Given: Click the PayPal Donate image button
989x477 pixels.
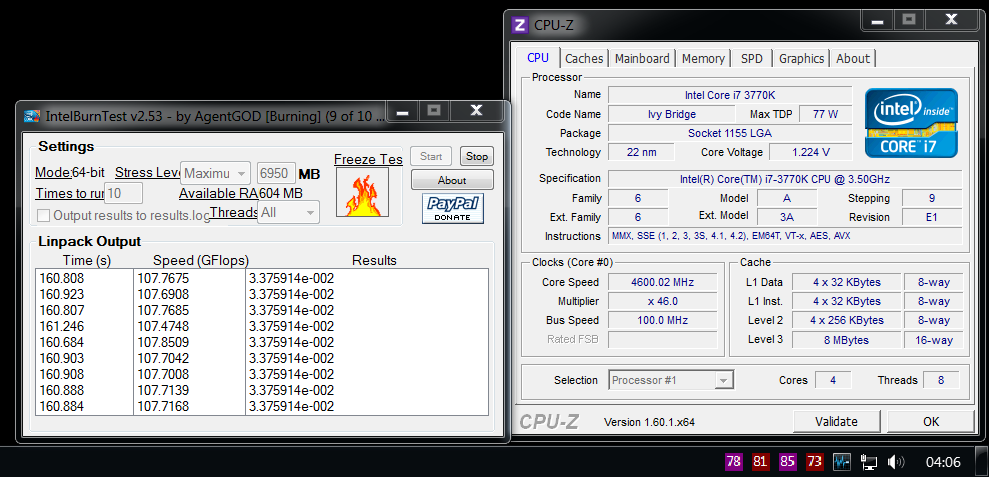Looking at the screenshot, I should (x=452, y=209).
